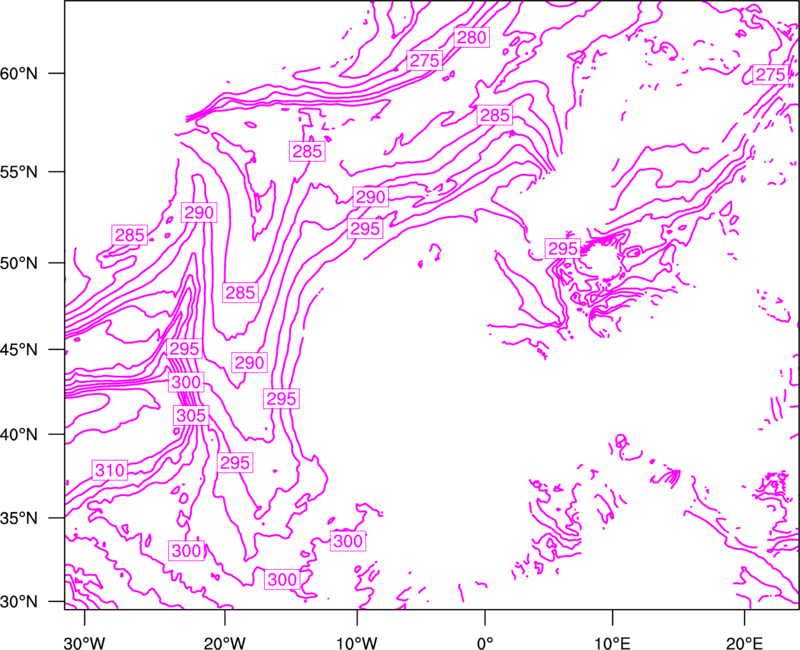Click the 305 contour label
This screenshot has width=800, height=650.
pyautogui.click(x=191, y=416)
